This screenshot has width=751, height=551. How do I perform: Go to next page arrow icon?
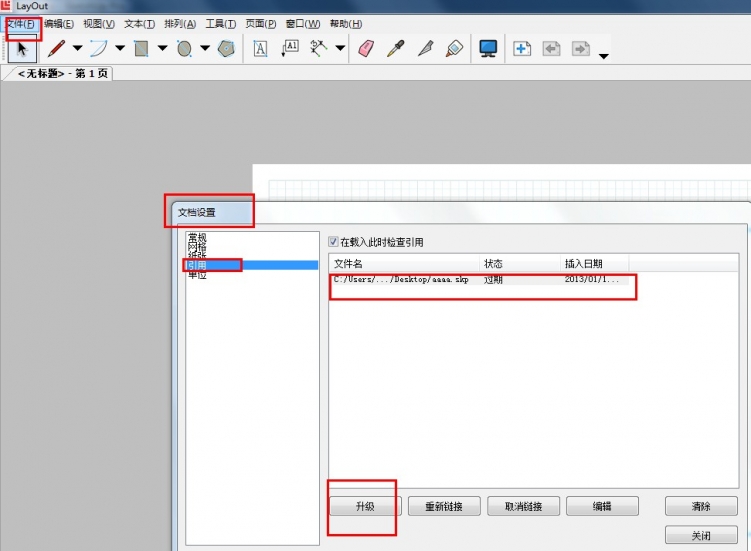tap(581, 48)
